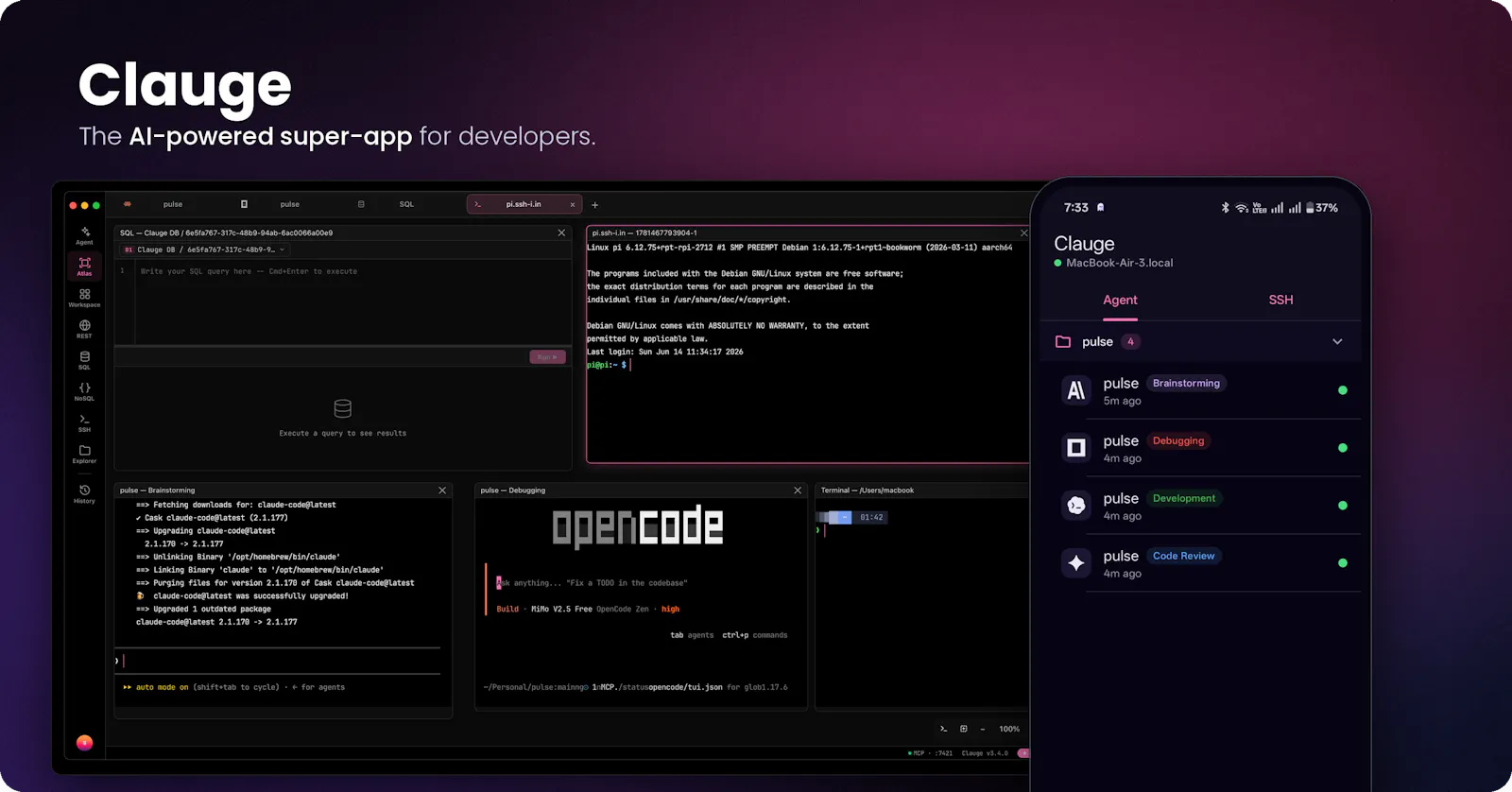Add a new tab with plus icon
Screen dimensions: 1512x792
594,204
